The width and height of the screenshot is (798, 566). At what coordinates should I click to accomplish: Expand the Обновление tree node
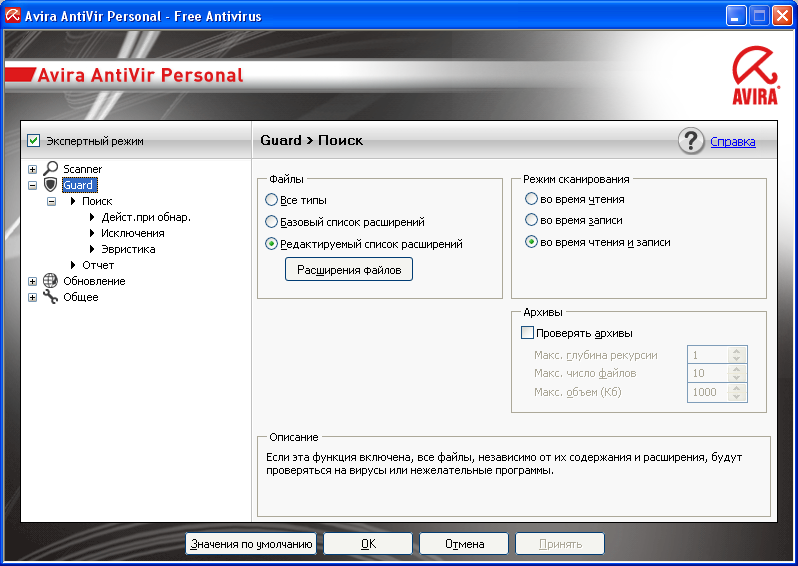[x=33, y=281]
